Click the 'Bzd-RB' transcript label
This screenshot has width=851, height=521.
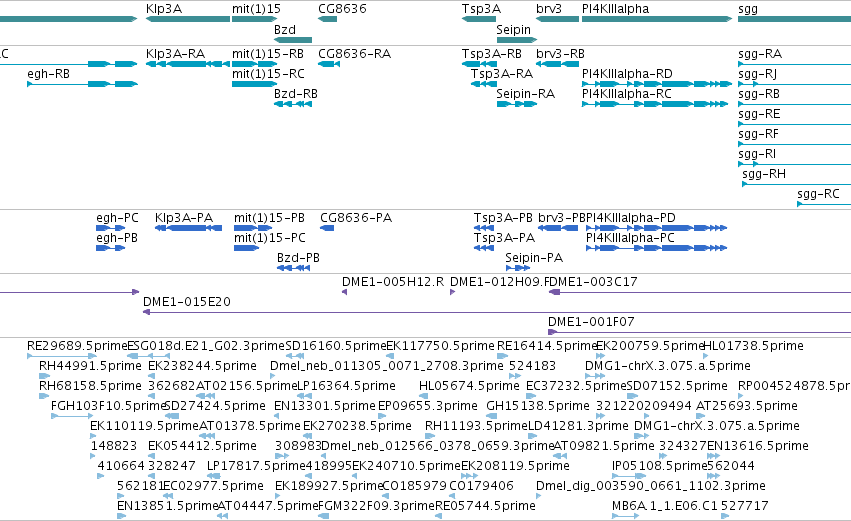(x=296, y=94)
